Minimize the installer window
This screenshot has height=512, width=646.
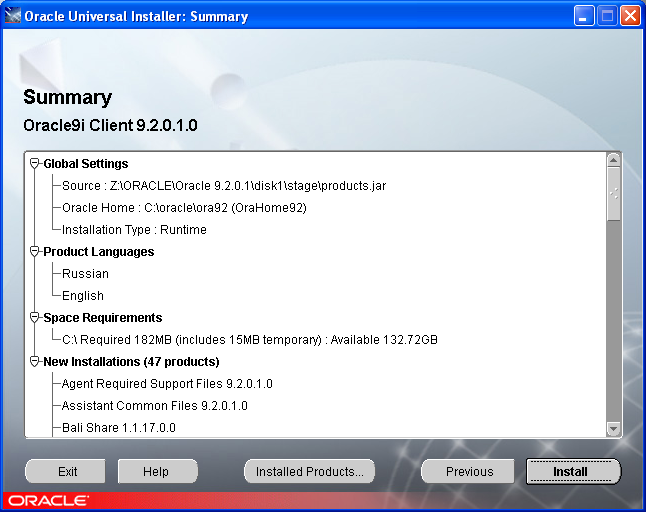click(x=583, y=16)
